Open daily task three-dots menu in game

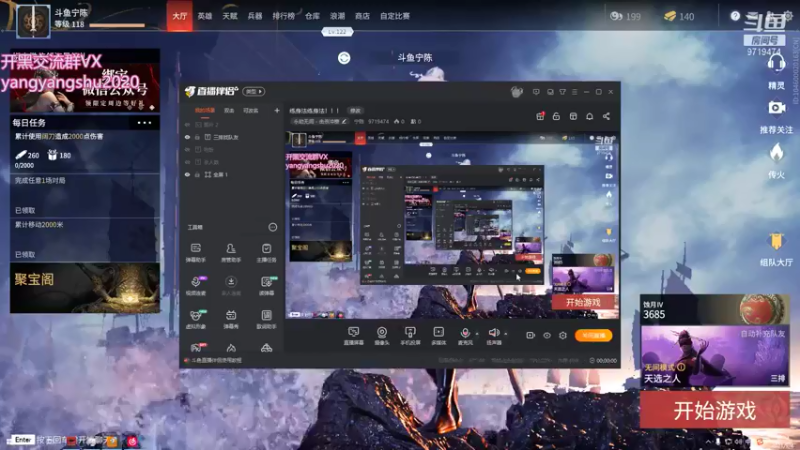(144, 122)
